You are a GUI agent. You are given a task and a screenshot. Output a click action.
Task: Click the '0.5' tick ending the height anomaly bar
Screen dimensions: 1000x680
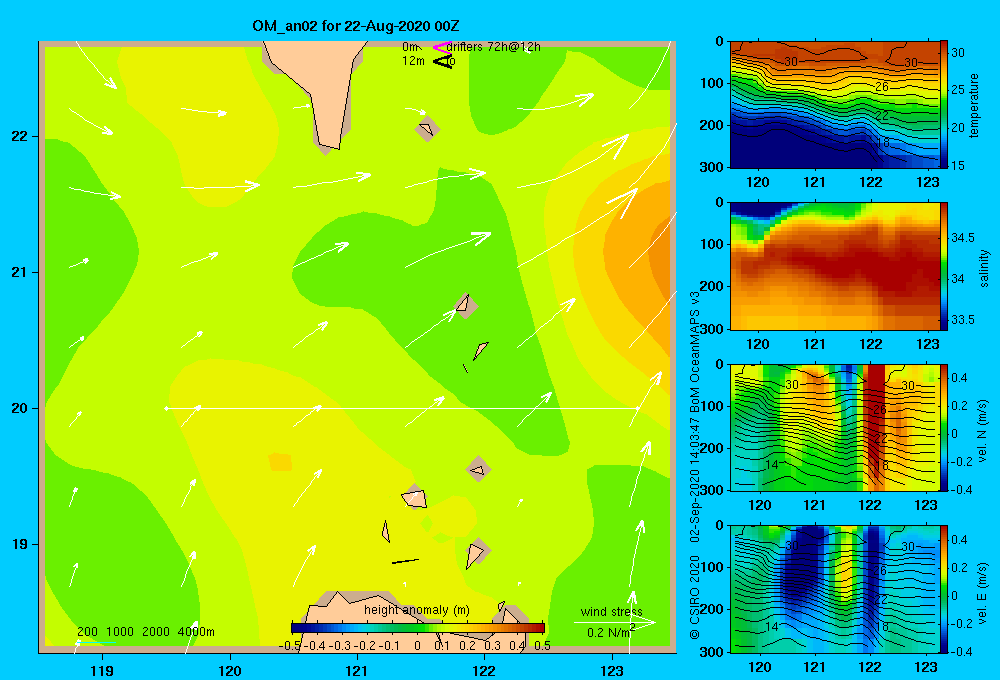tap(542, 646)
